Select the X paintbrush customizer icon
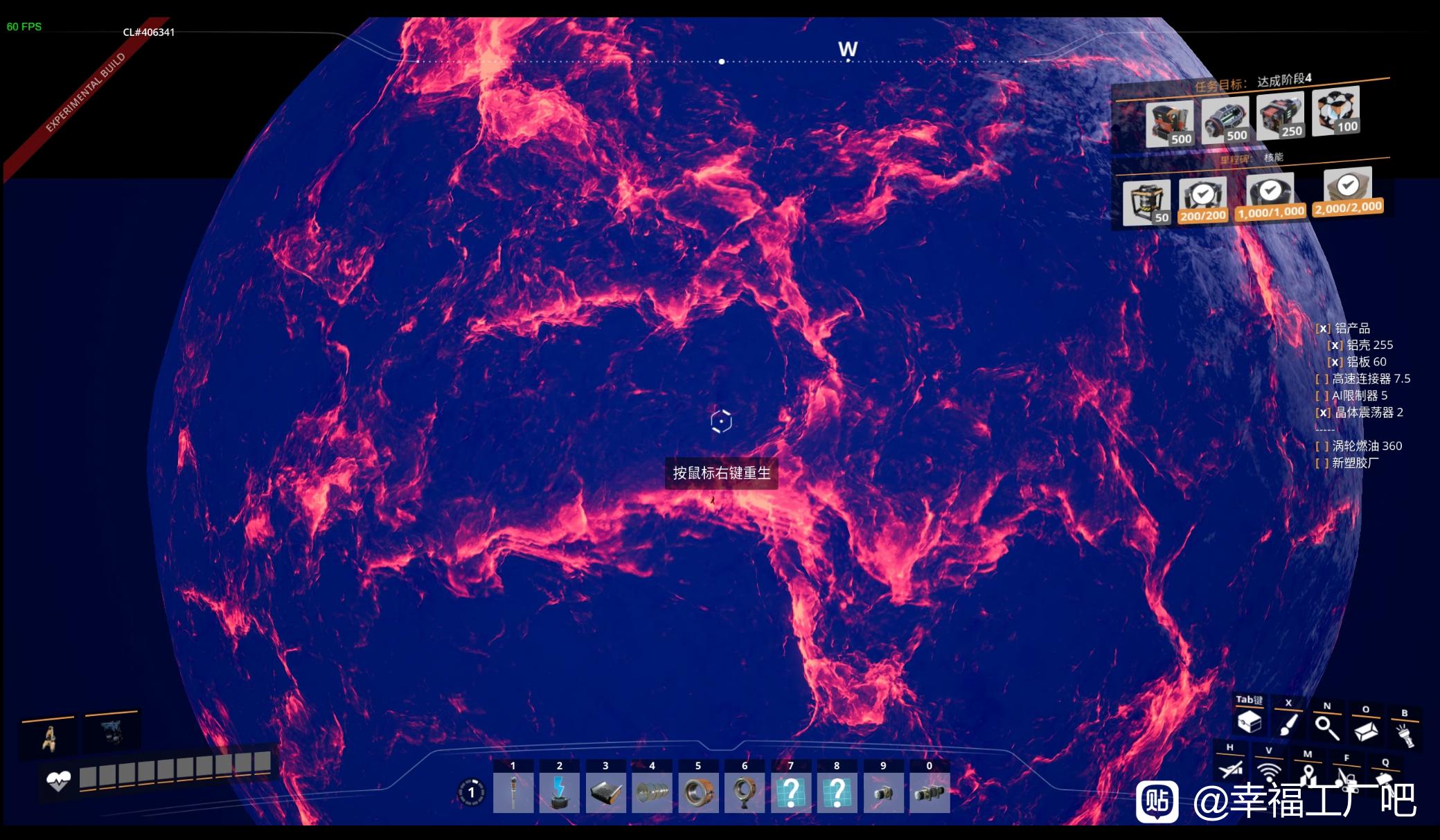The image size is (1440, 840). (1288, 725)
